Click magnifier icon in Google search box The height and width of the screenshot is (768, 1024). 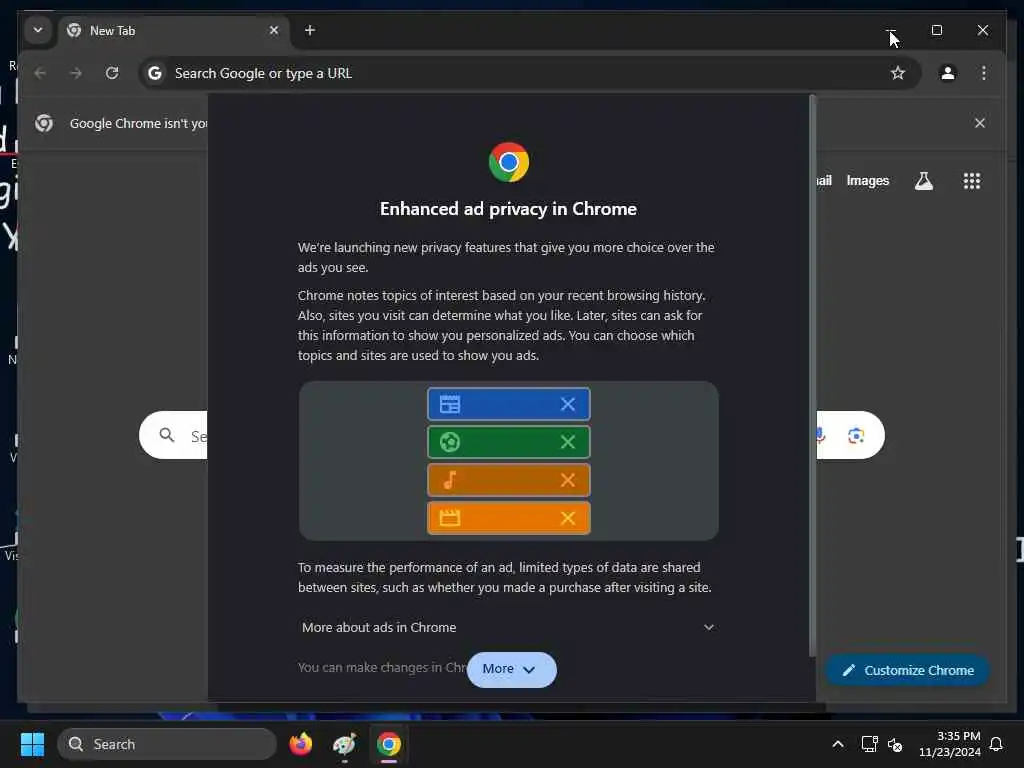tap(167, 435)
